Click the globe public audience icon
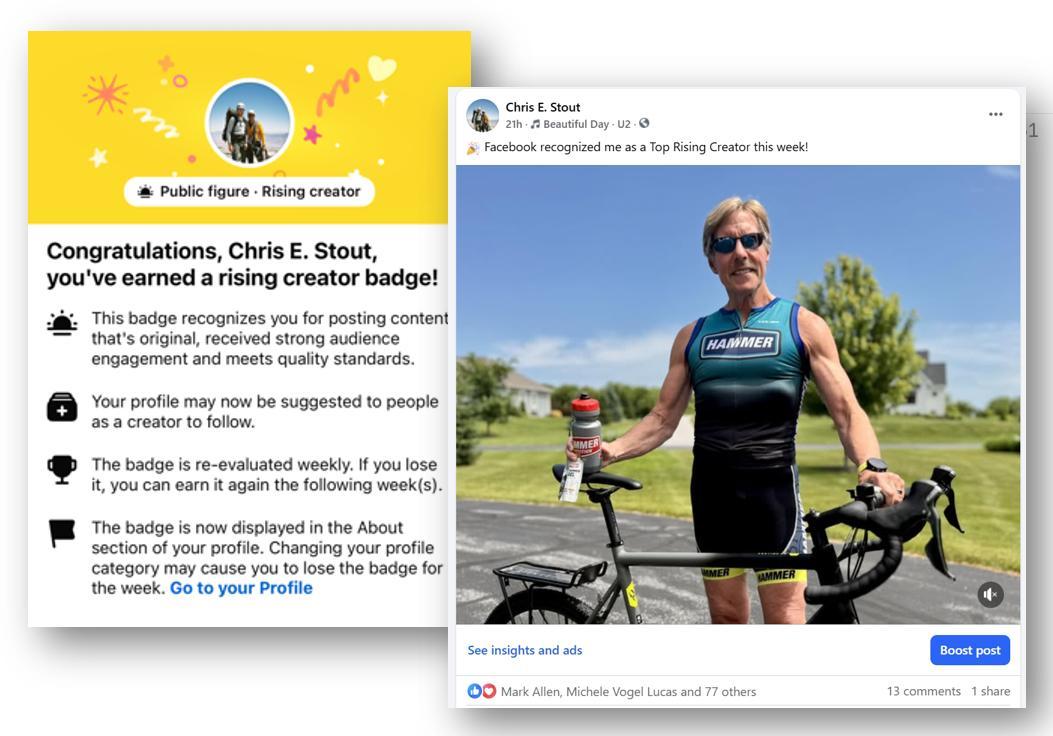 [644, 124]
